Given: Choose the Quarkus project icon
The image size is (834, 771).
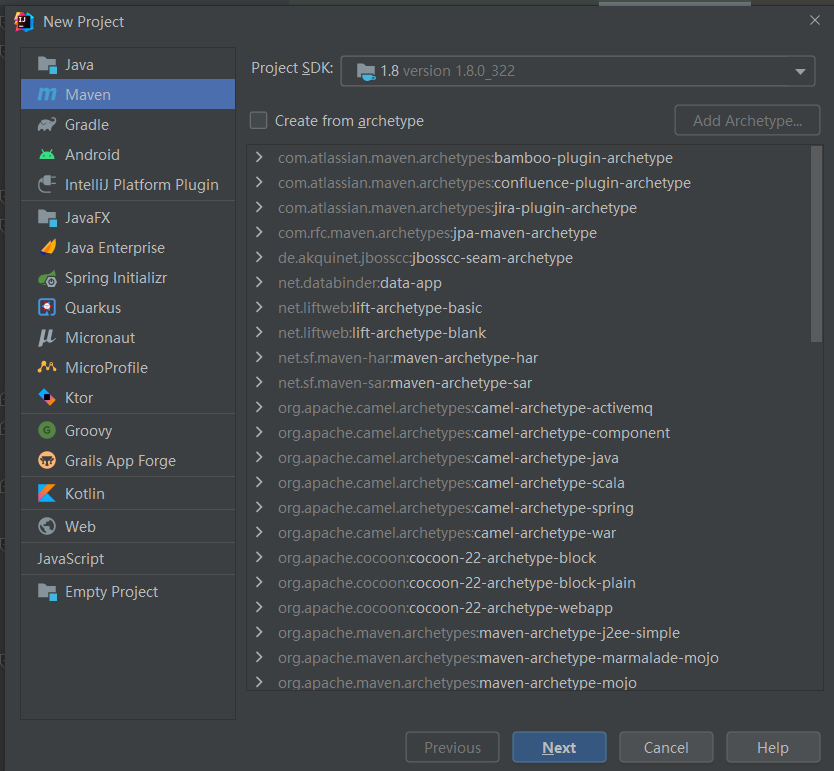Looking at the screenshot, I should coord(47,308).
